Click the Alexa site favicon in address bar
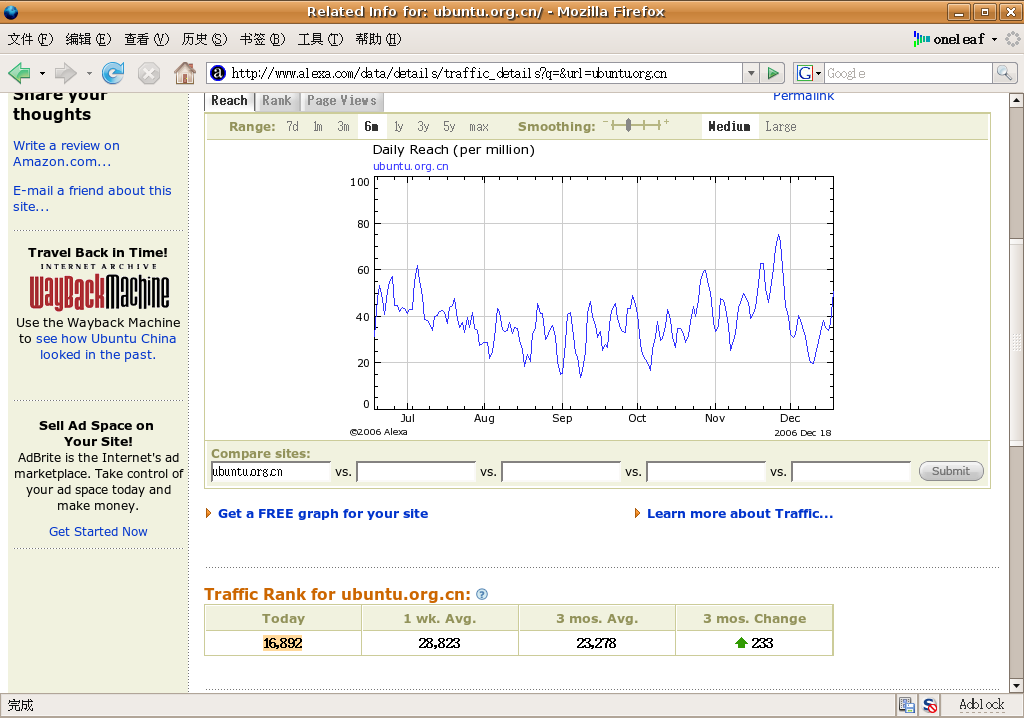This screenshot has height=718, width=1024. [x=218, y=73]
